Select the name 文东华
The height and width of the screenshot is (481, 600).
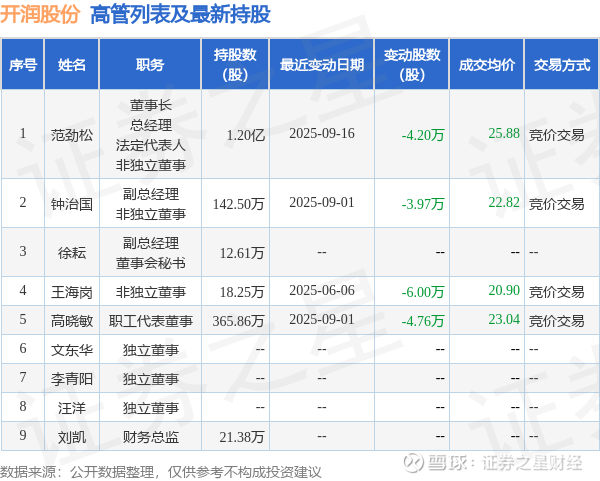coord(72,350)
